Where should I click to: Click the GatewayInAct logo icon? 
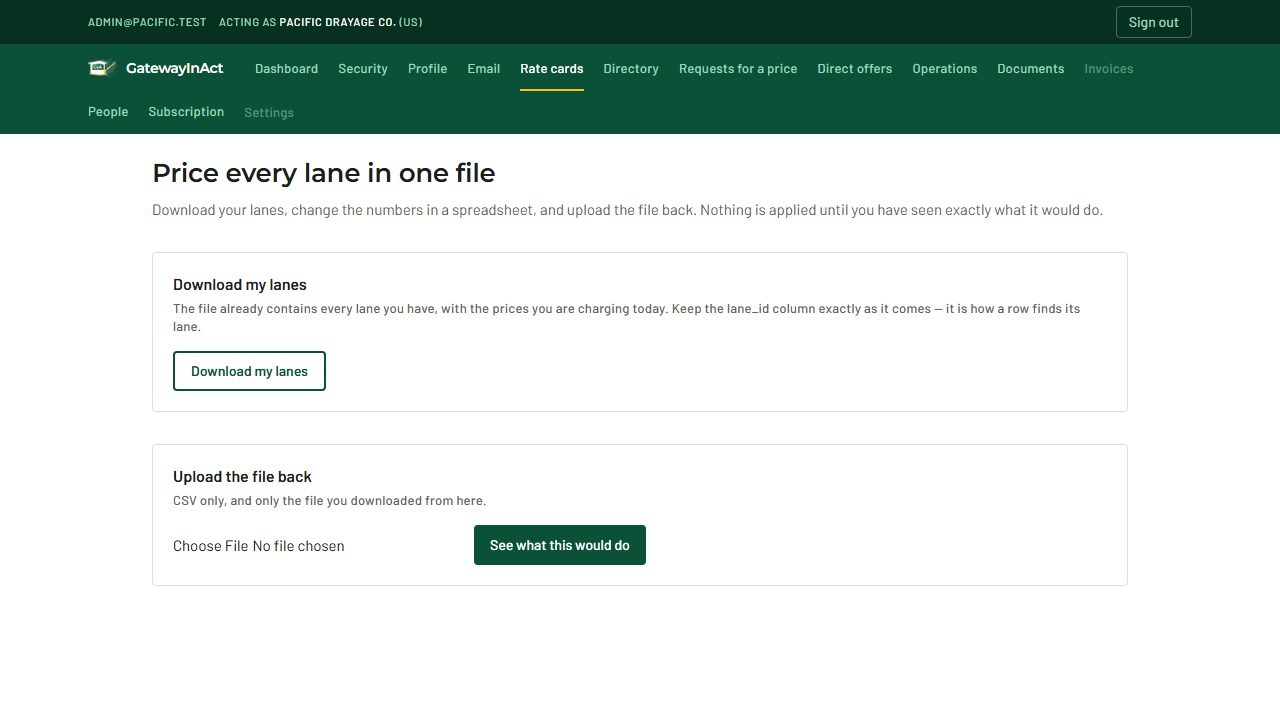102,68
